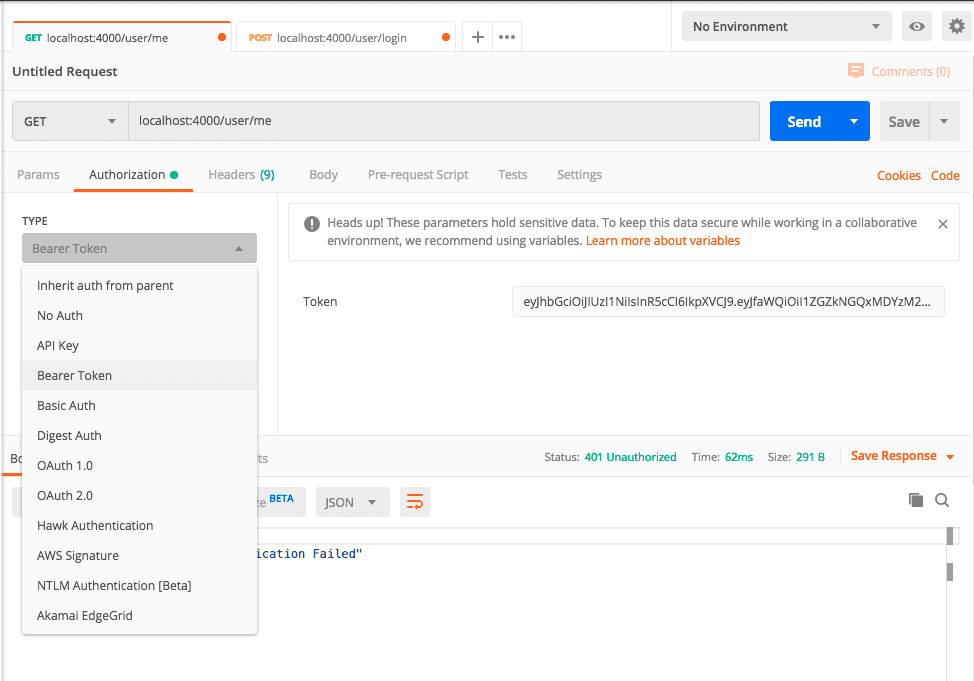This screenshot has width=974, height=681.
Task: Select OAuth 2.0 authorization type
Action: pos(65,495)
